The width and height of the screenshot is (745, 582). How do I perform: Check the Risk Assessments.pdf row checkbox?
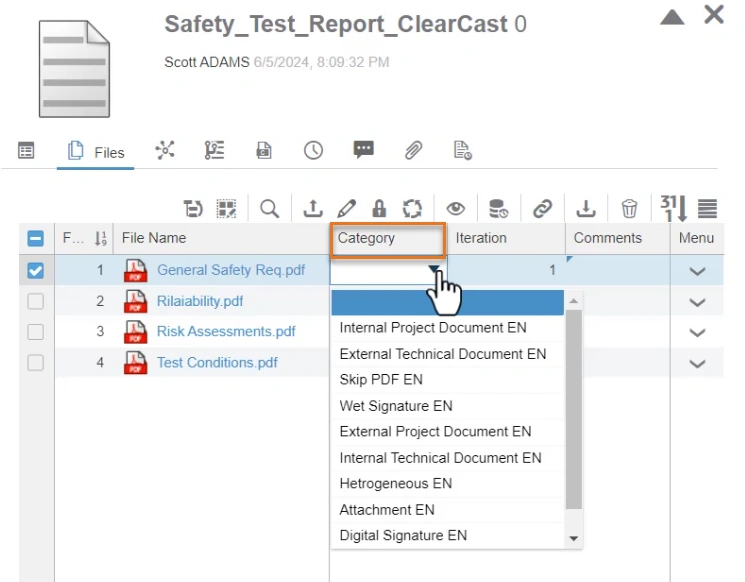pos(36,332)
